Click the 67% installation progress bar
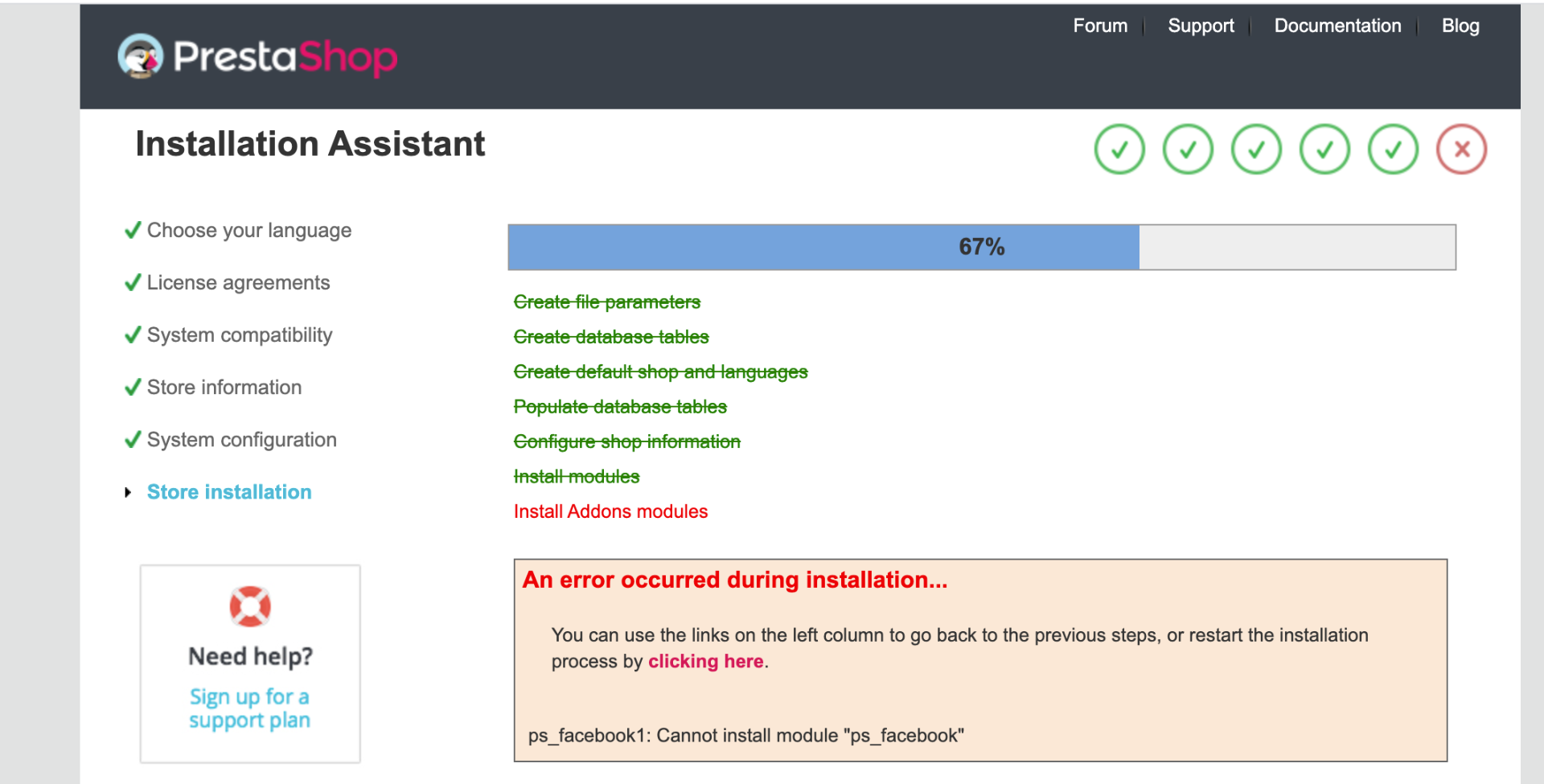This screenshot has height=784, width=1544. [982, 248]
